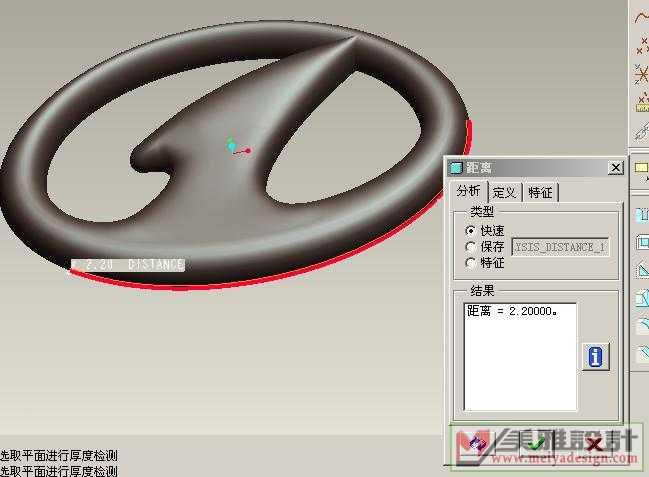Click the 2.20 DISTANCE label on model
The width and height of the screenshot is (649, 477).
[x=128, y=265]
